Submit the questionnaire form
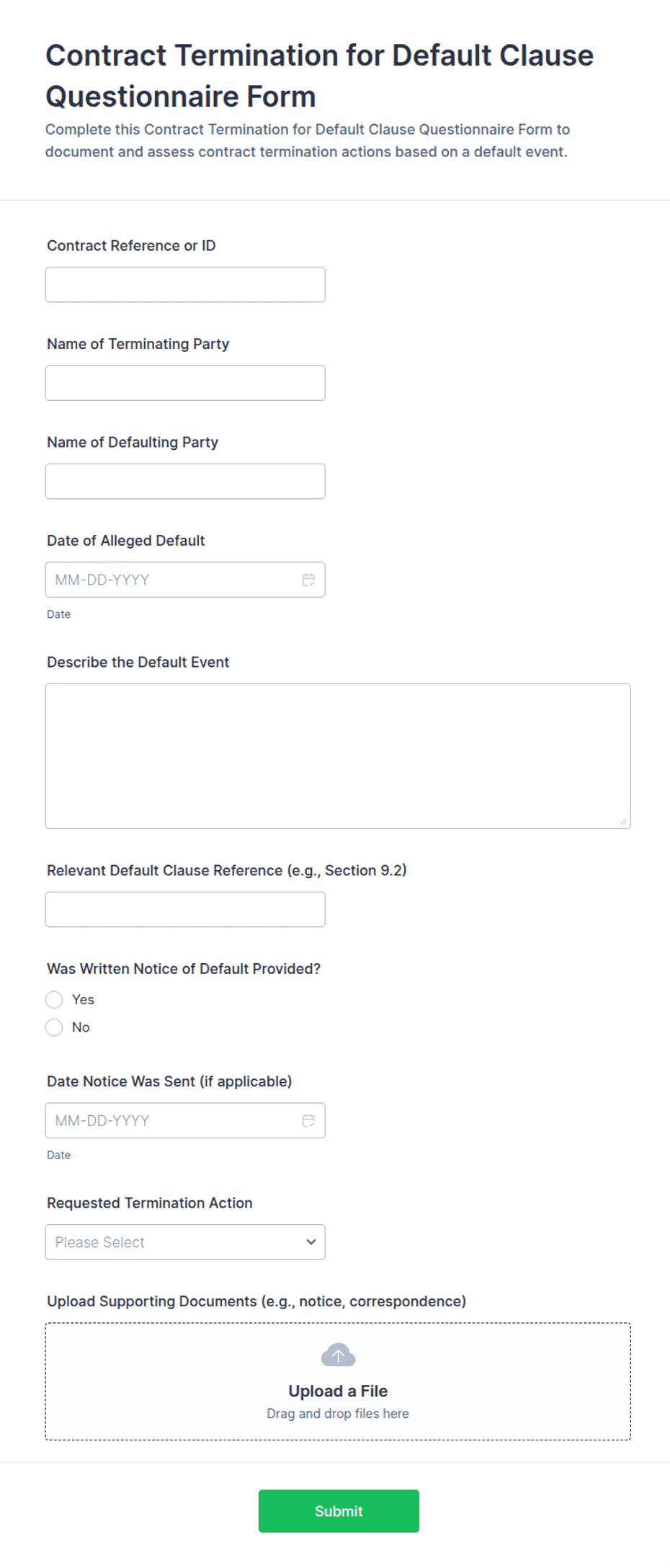The width and height of the screenshot is (670, 1568). click(x=339, y=1511)
